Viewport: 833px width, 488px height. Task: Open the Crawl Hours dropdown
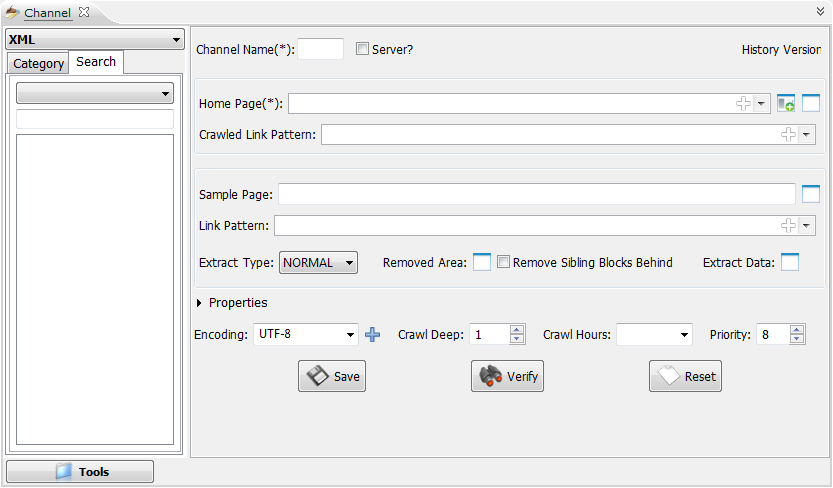pyautogui.click(x=654, y=335)
